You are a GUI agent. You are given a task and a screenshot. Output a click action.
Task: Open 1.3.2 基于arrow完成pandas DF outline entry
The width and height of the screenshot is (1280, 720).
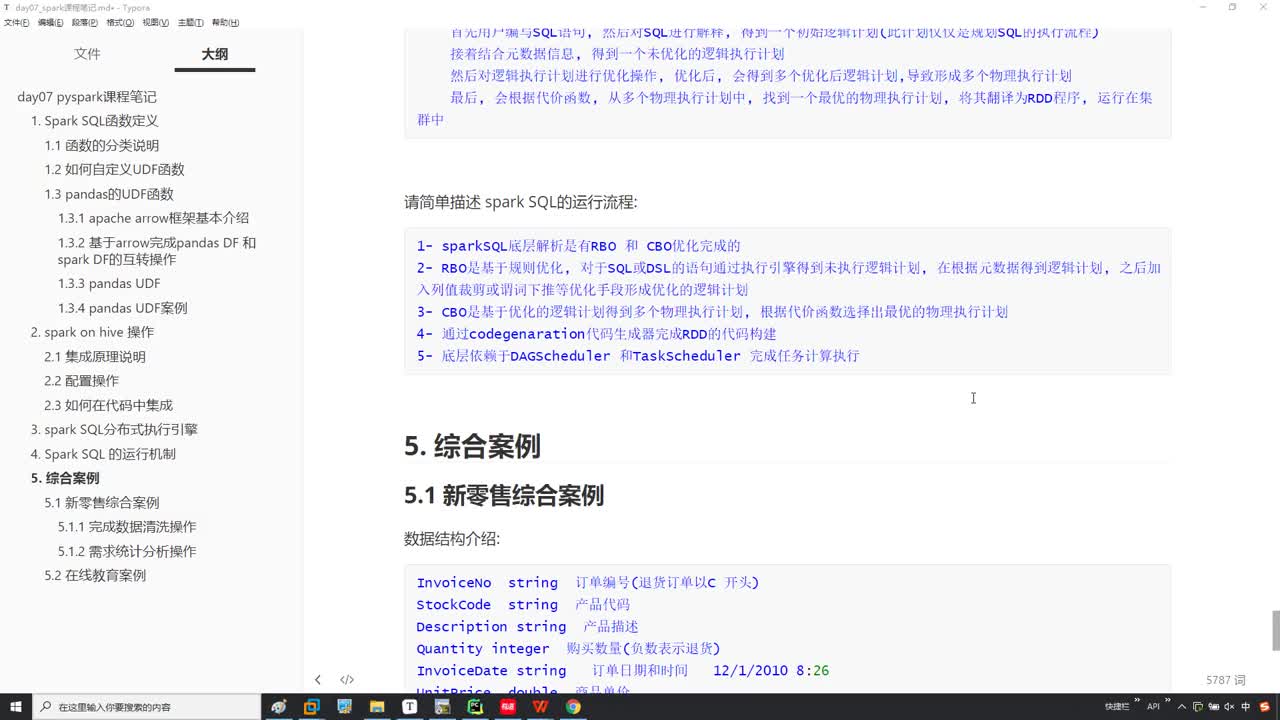tap(157, 250)
